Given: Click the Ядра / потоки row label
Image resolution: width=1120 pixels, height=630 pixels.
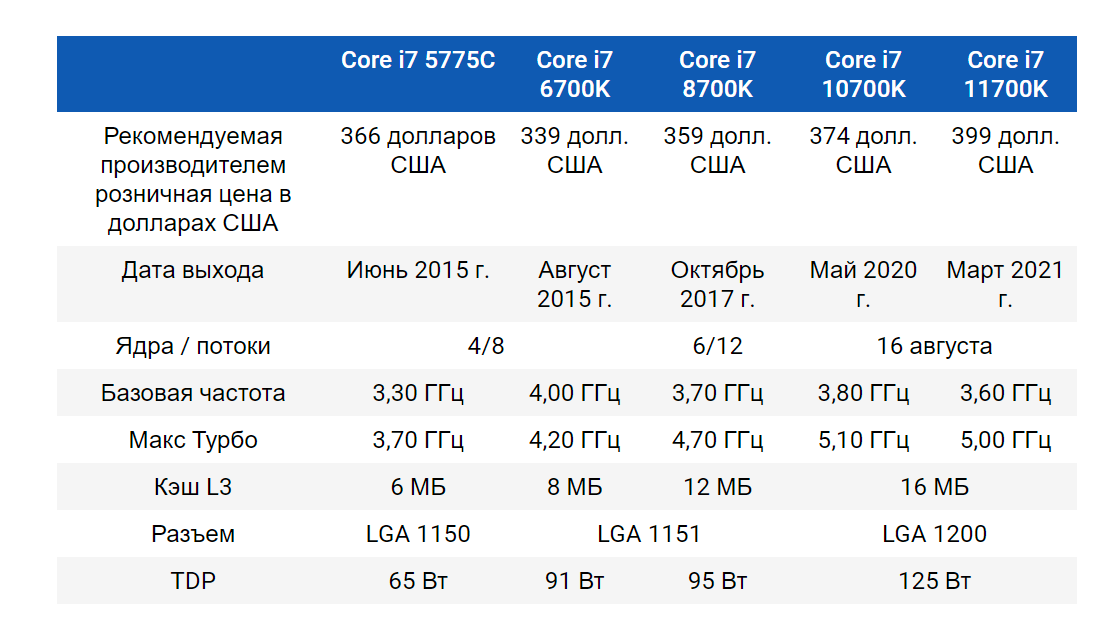Looking at the screenshot, I should coord(193,346).
